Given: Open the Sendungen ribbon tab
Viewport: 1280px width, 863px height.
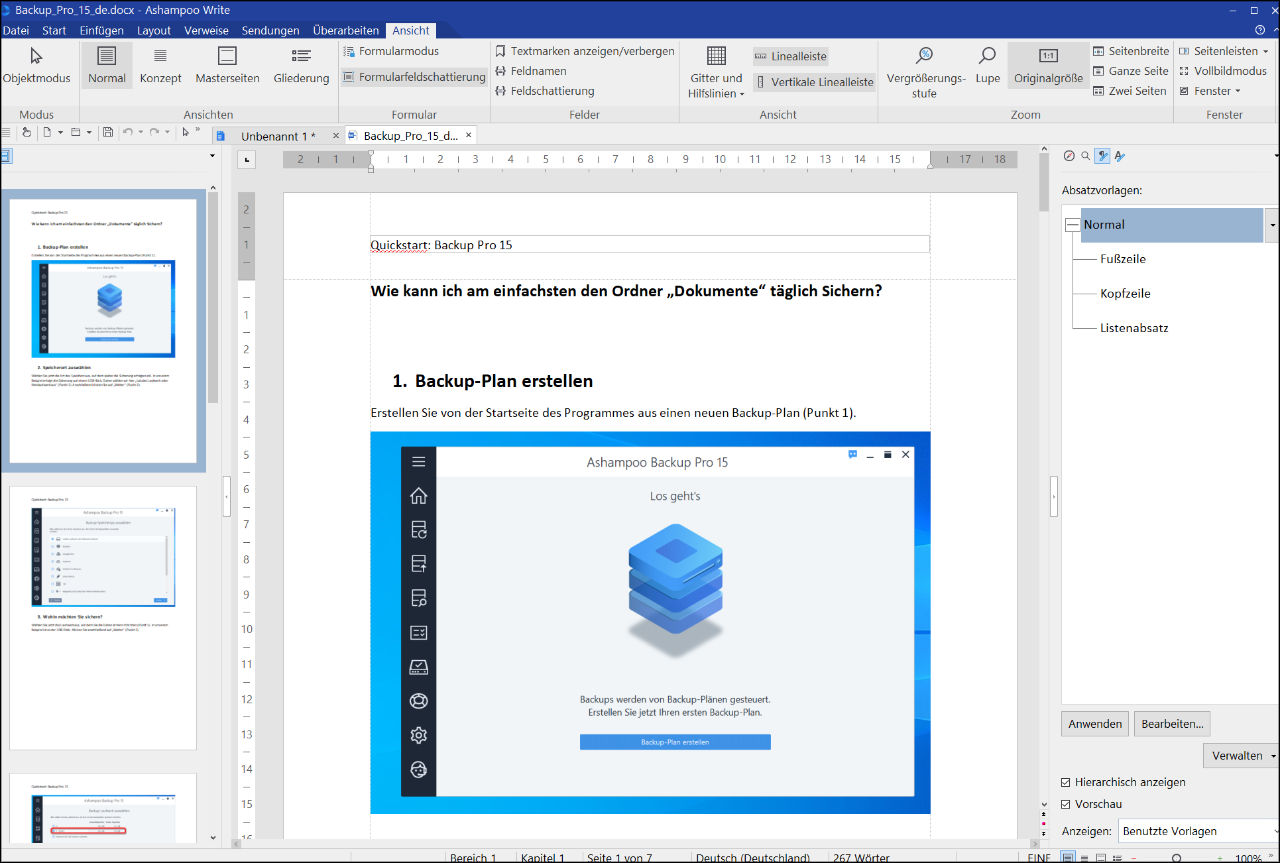Looking at the screenshot, I should 270,31.
